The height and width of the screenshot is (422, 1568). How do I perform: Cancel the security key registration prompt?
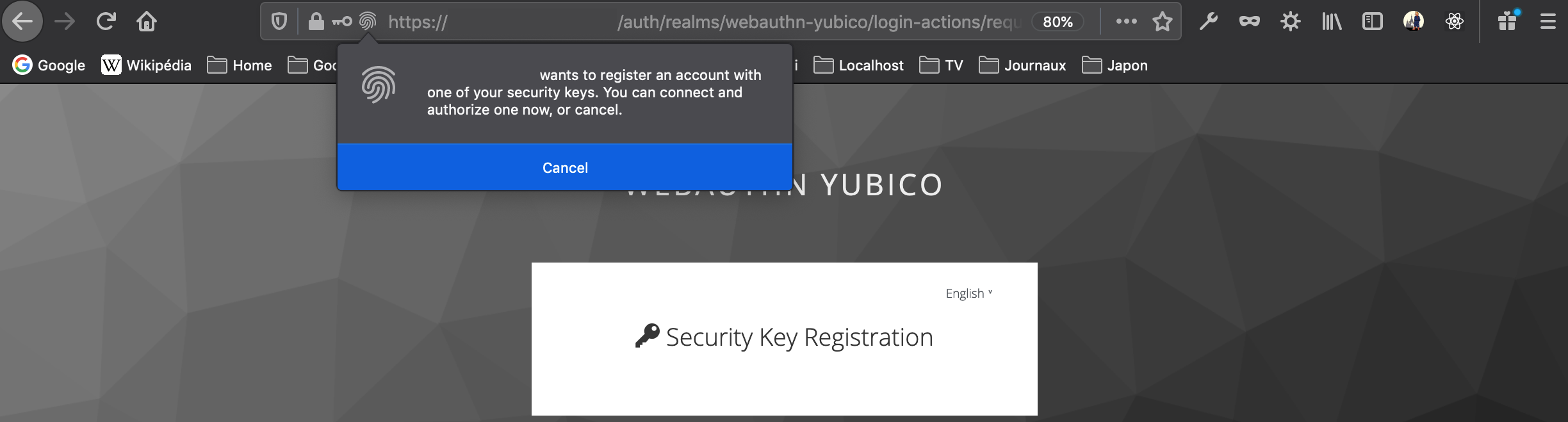pyautogui.click(x=564, y=167)
